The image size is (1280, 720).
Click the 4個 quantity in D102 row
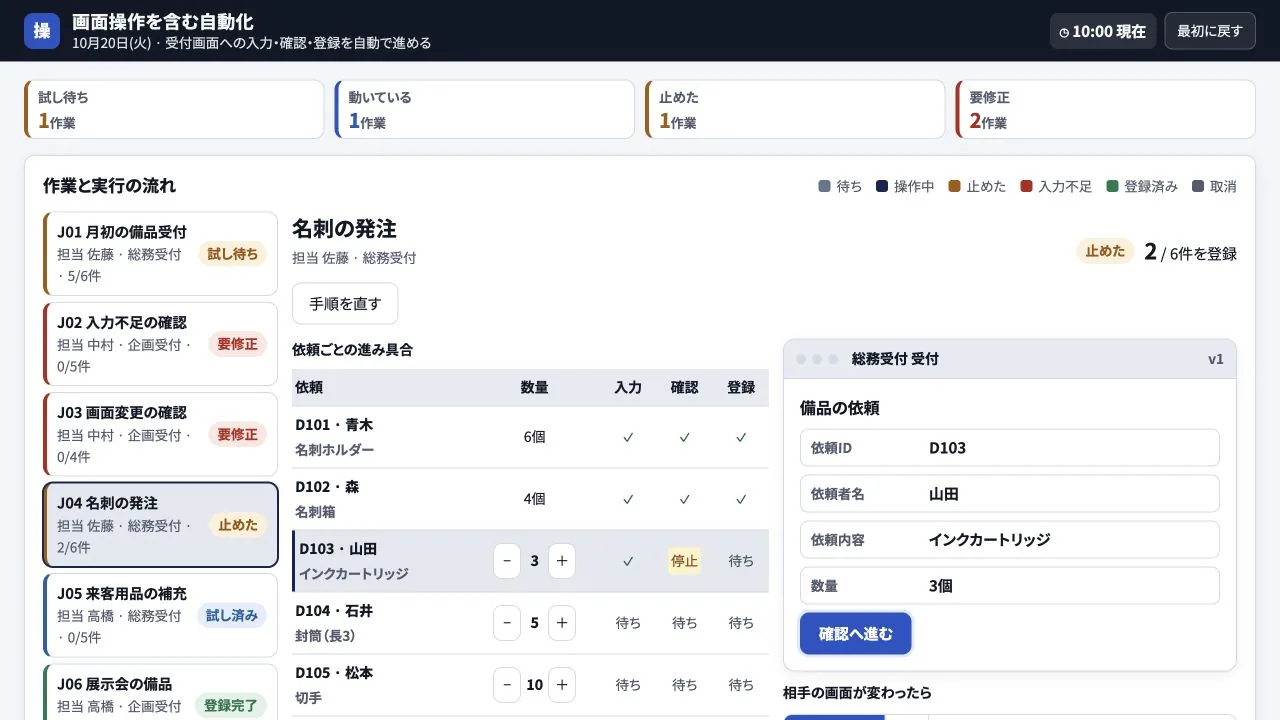pyautogui.click(x=534, y=499)
